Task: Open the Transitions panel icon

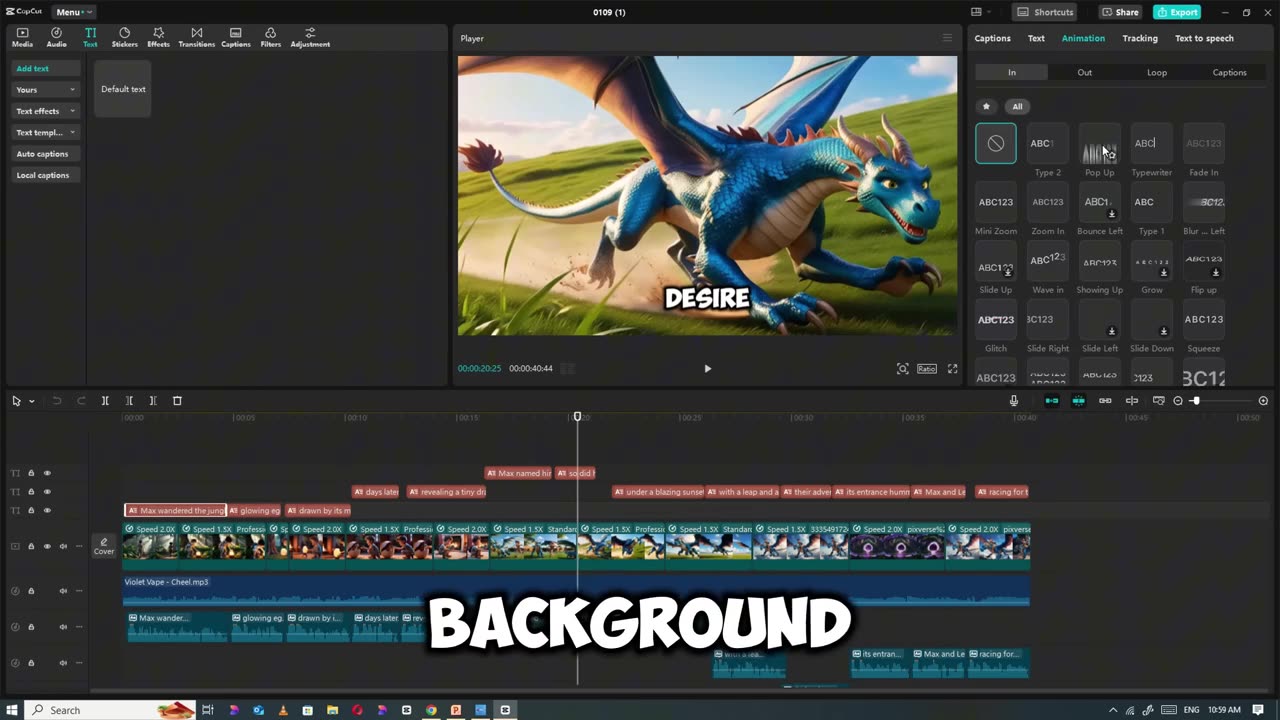Action: click(196, 37)
